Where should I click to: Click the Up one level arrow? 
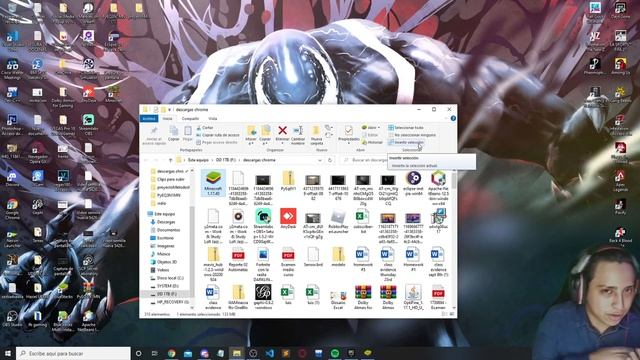(x=170, y=160)
